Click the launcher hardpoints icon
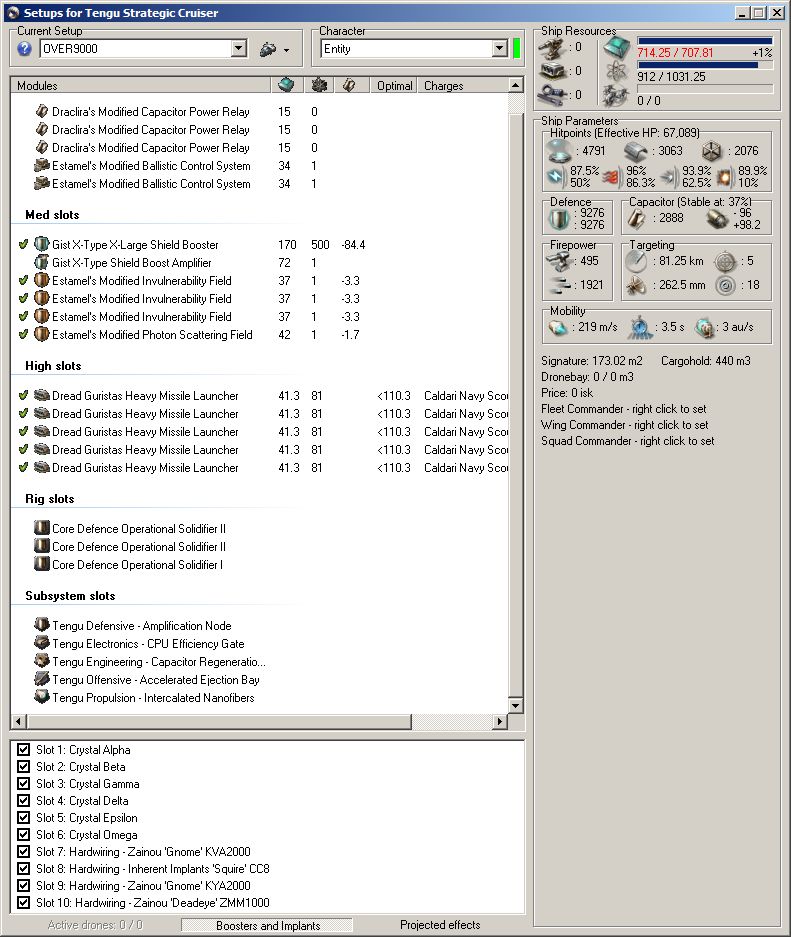The width and height of the screenshot is (791, 937). click(x=552, y=71)
